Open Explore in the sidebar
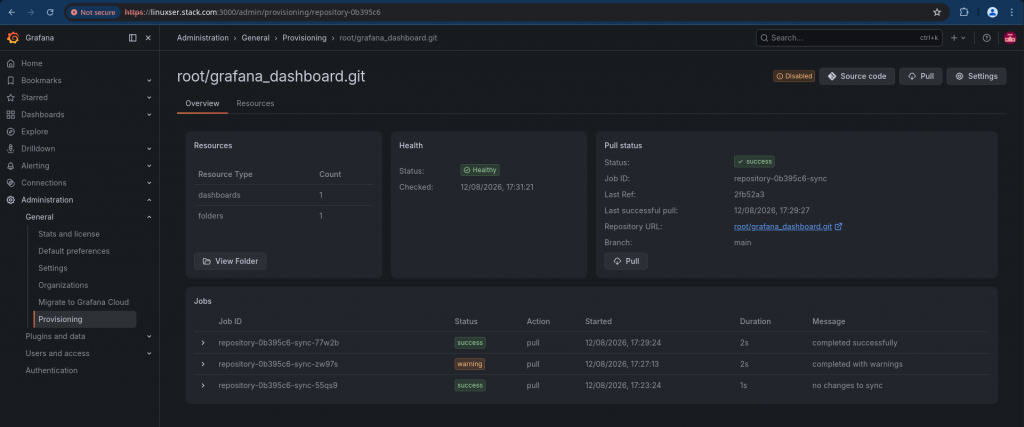1024x427 pixels. (35, 131)
